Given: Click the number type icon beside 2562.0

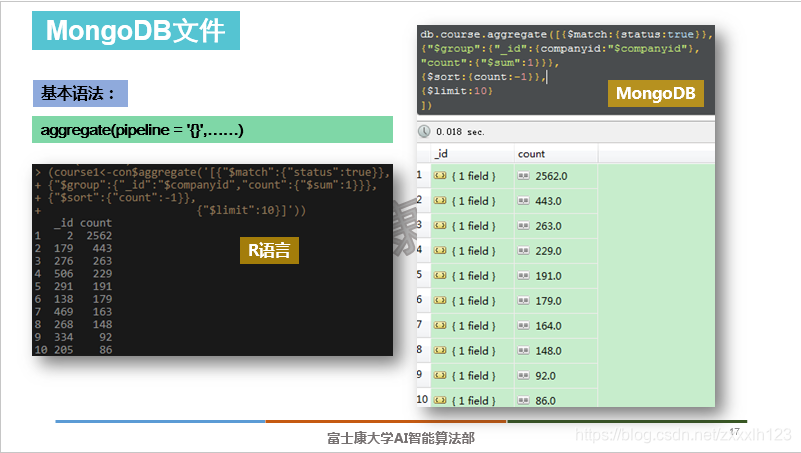Looking at the screenshot, I should tap(523, 176).
